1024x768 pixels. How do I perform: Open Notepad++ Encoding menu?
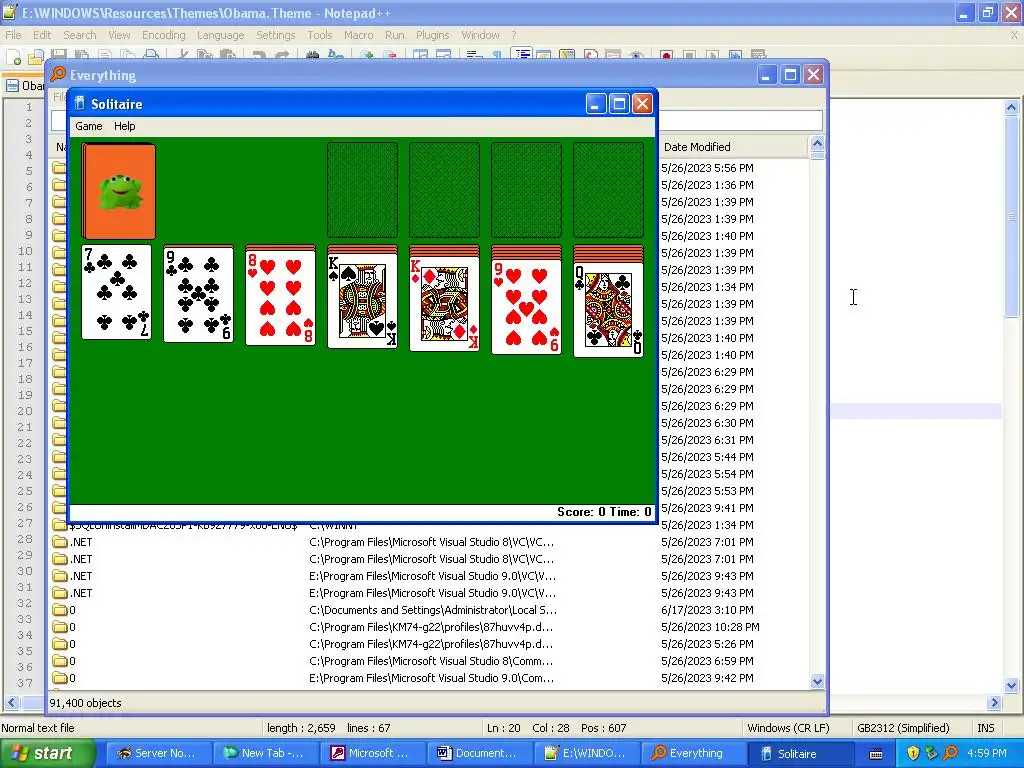(x=163, y=35)
